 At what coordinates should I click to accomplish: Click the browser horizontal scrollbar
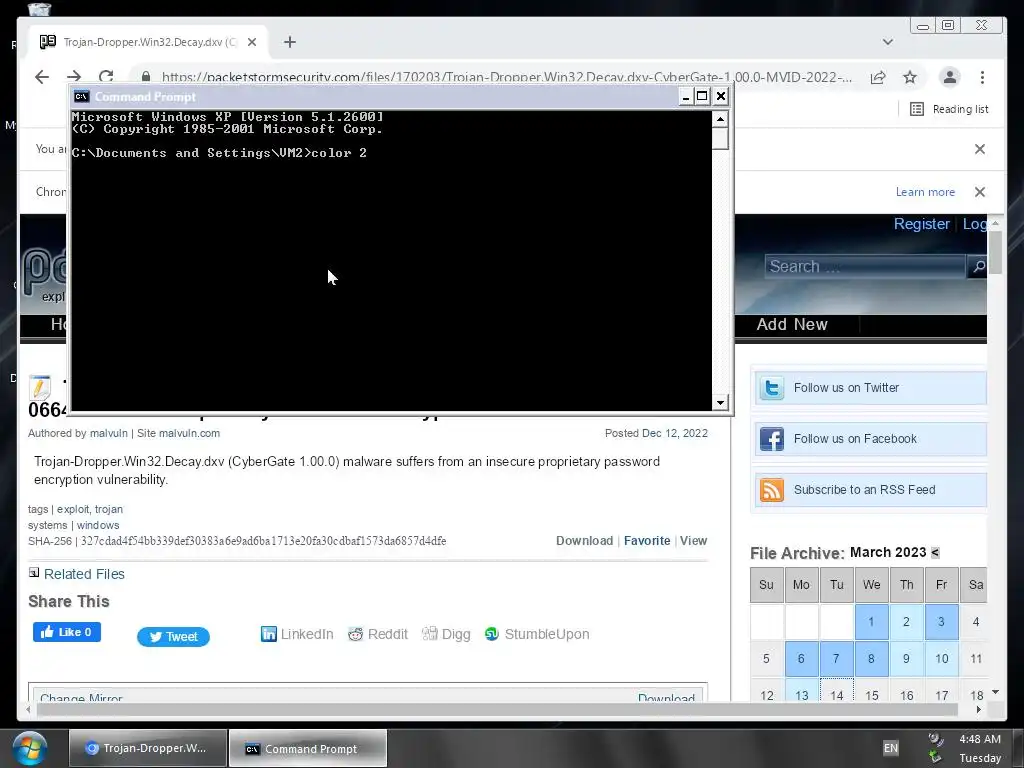click(498, 709)
